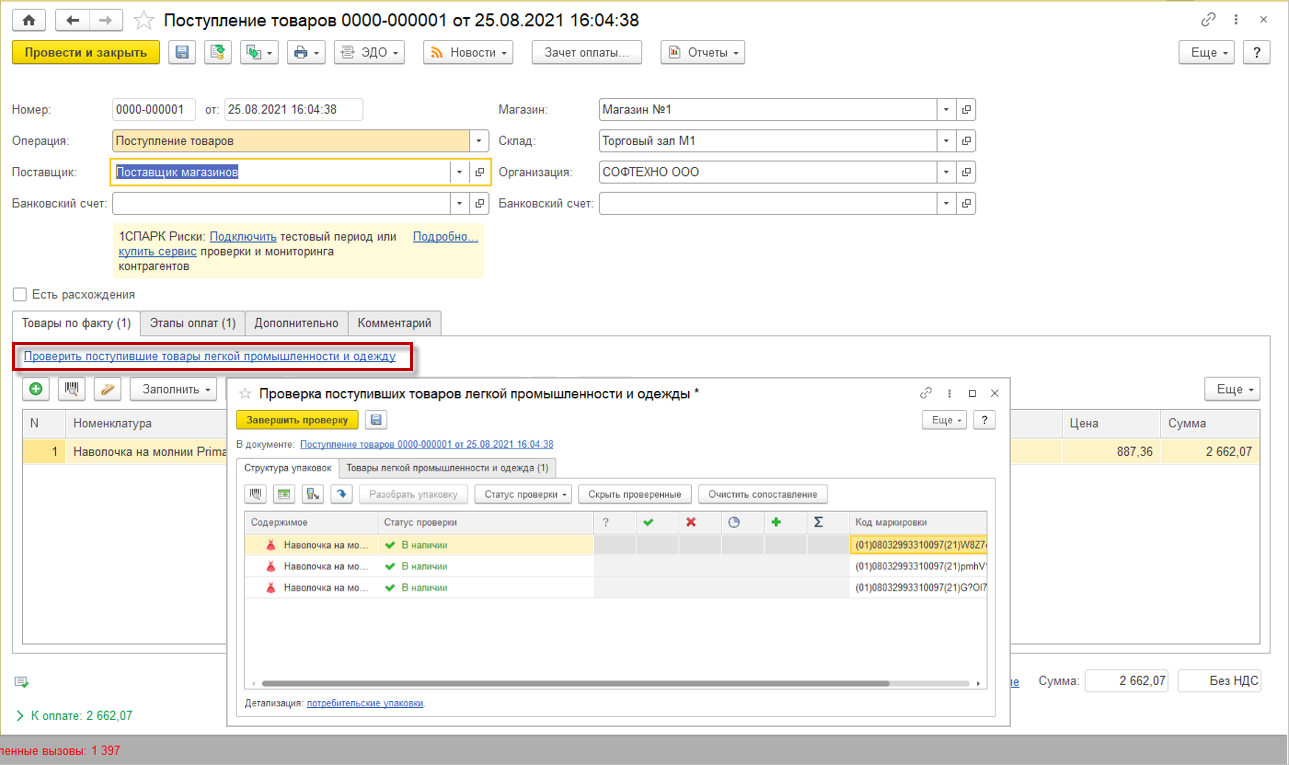Click the data terminal load icon
1289x765 pixels.
click(314, 494)
